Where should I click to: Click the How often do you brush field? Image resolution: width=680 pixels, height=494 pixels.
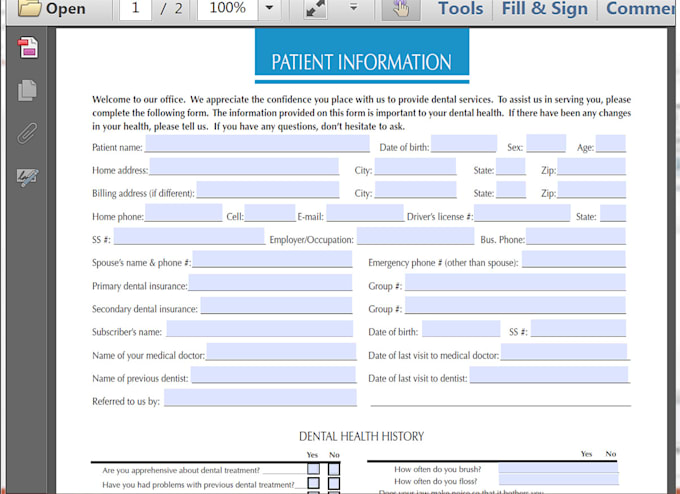559,468
